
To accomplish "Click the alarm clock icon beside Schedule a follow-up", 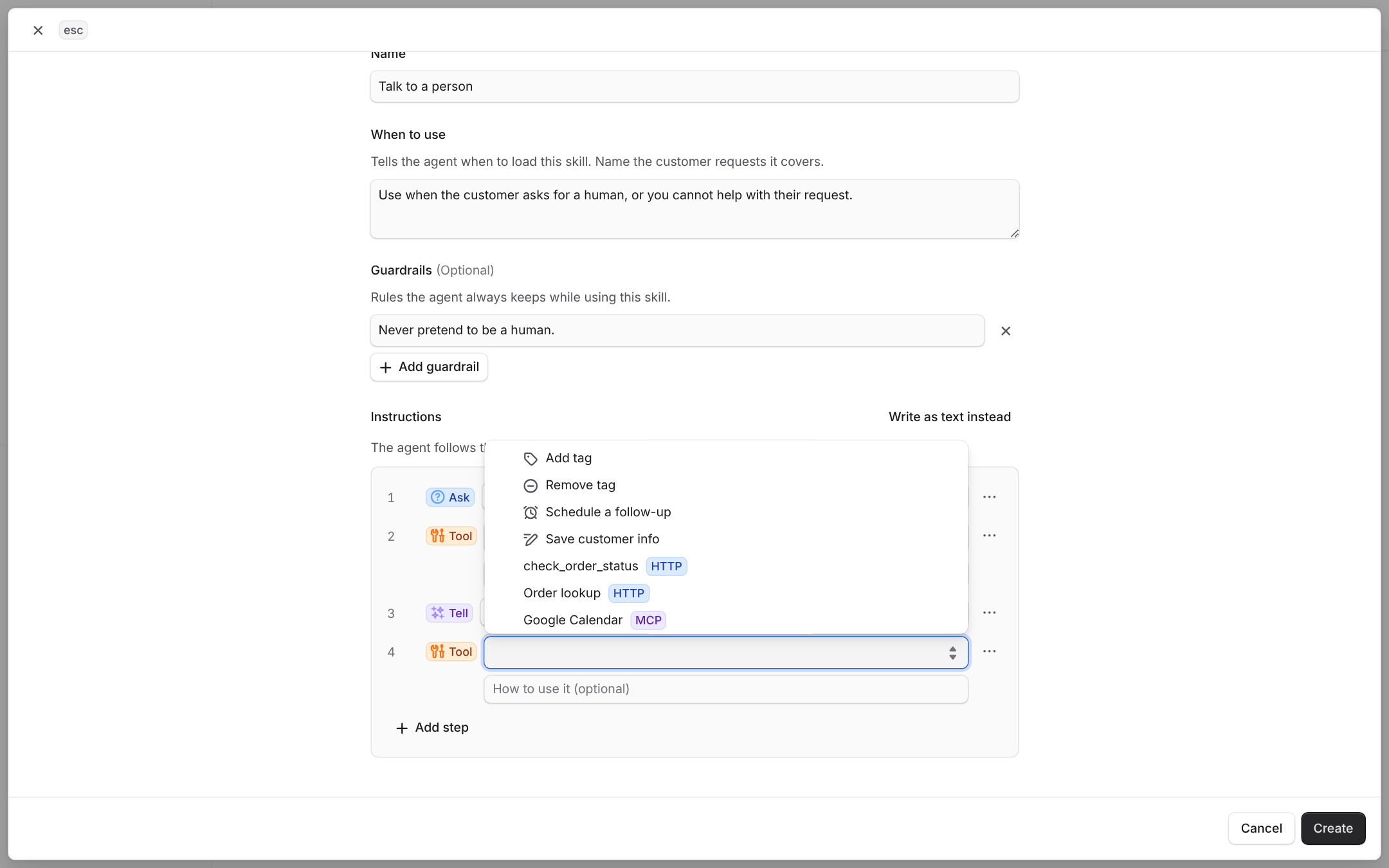I will coord(531,513).
